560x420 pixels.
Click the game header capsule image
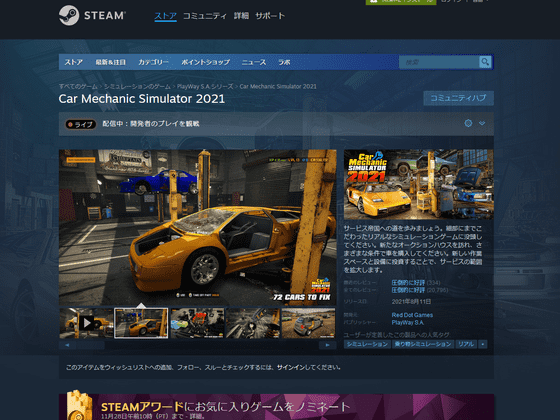419,185
